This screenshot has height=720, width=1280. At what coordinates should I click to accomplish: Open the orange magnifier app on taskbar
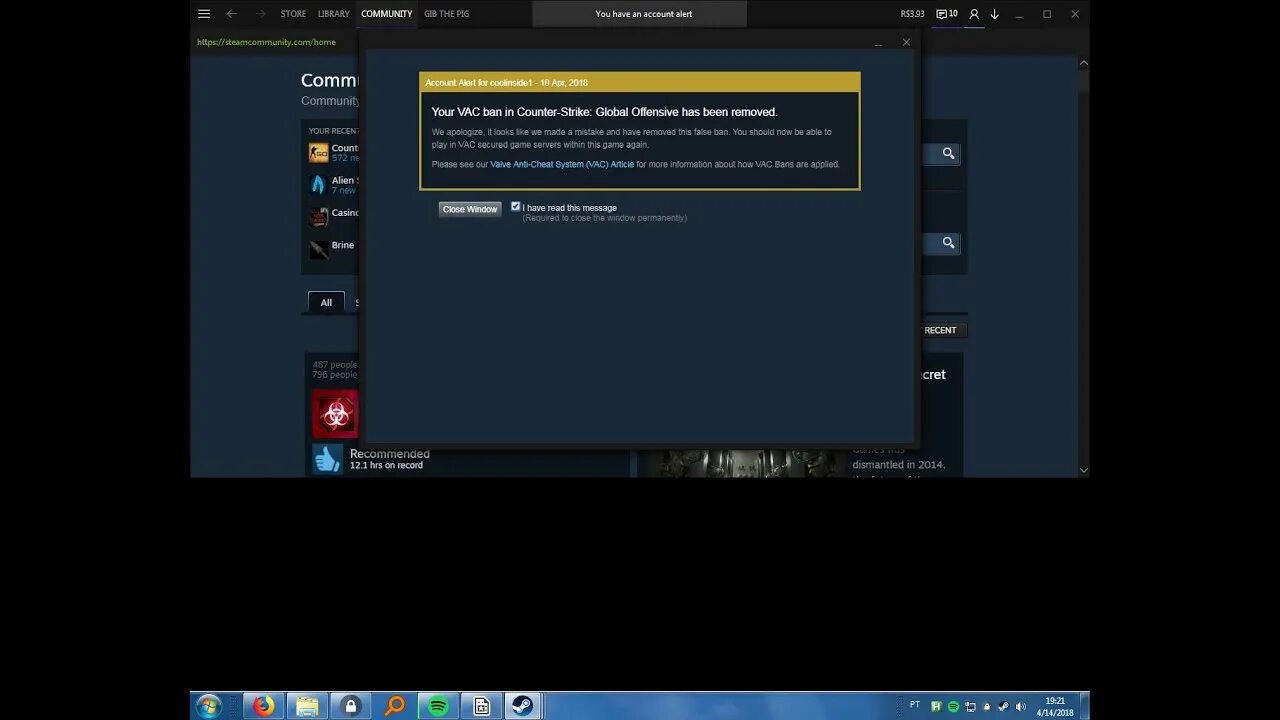point(395,706)
